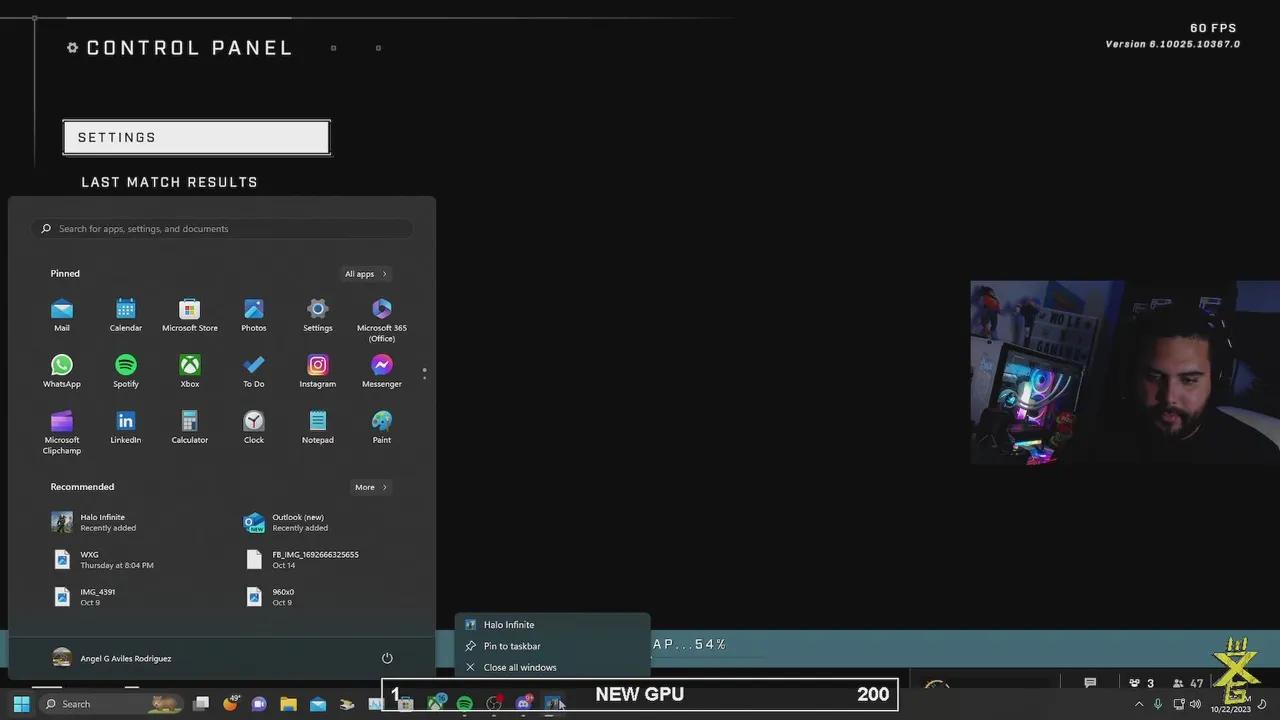Open Settings from the pinned apps
Screen dimensions: 1280x720
tap(318, 315)
